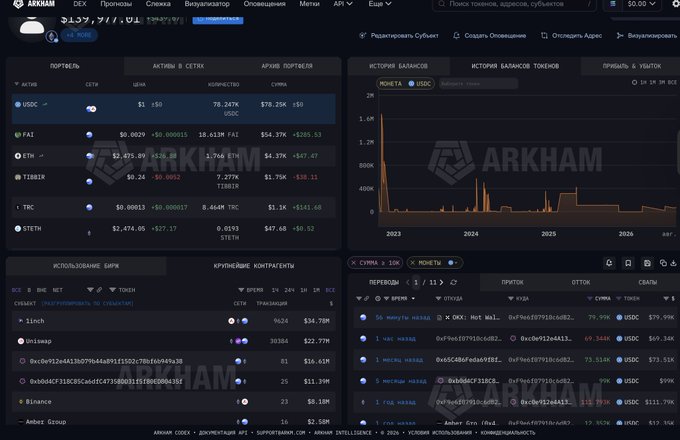680x440 pixels.
Task: Set chart range to ВСЕ
Action: 672,82
